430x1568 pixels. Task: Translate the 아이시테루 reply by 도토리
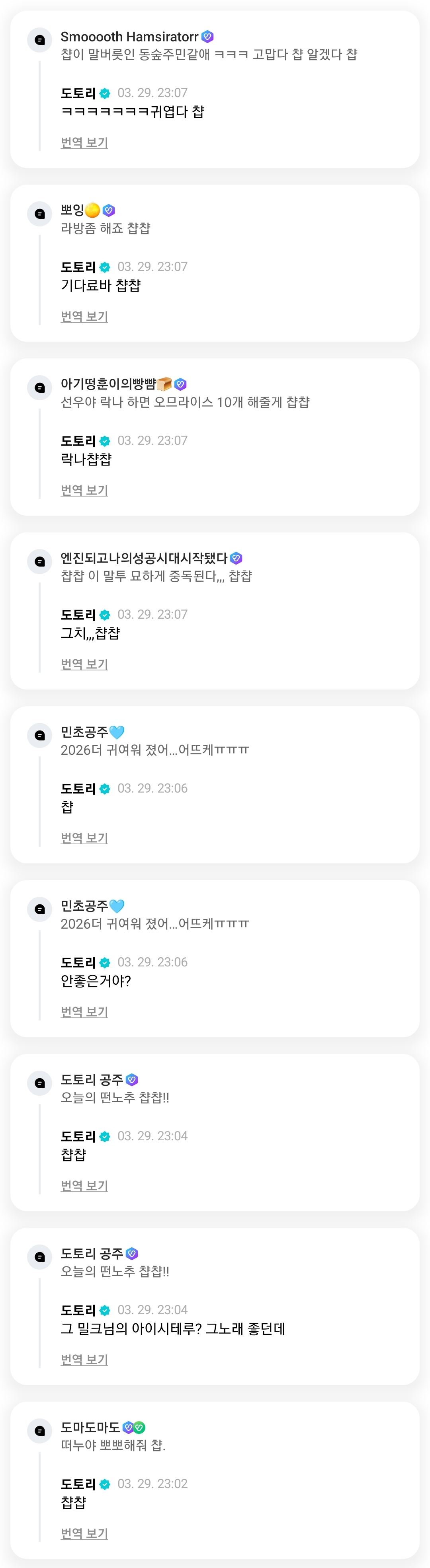click(84, 1359)
